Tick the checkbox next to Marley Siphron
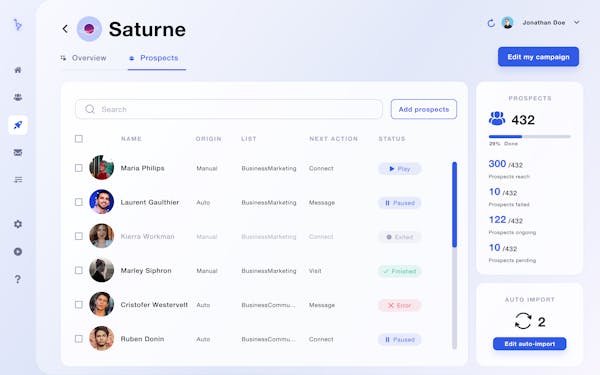The image size is (600, 375). pyautogui.click(x=79, y=271)
